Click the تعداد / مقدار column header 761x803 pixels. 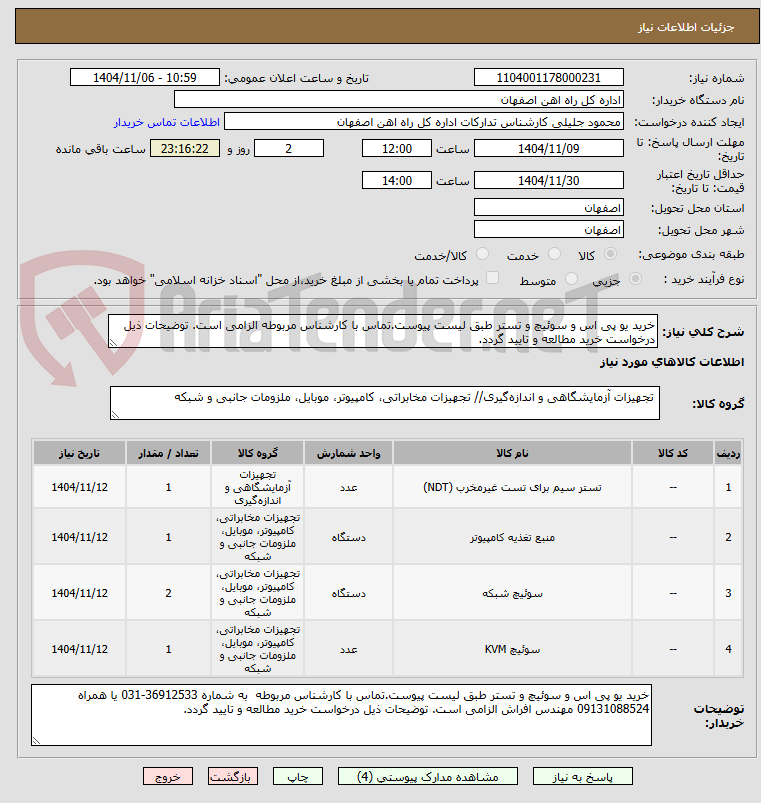(168, 453)
